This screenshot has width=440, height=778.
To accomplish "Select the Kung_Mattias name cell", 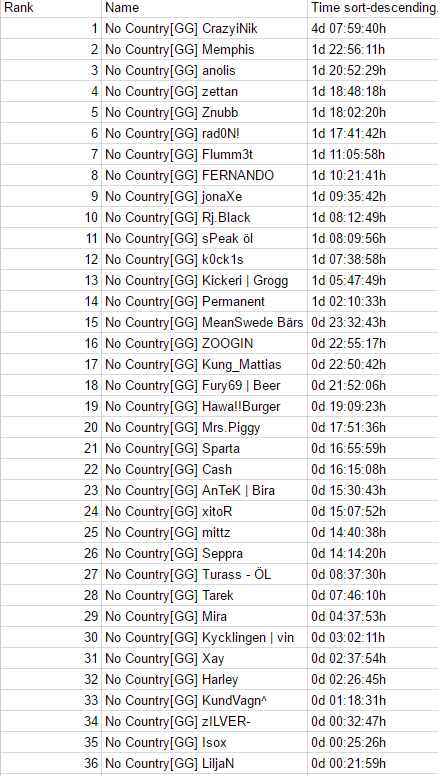I will [204, 364].
